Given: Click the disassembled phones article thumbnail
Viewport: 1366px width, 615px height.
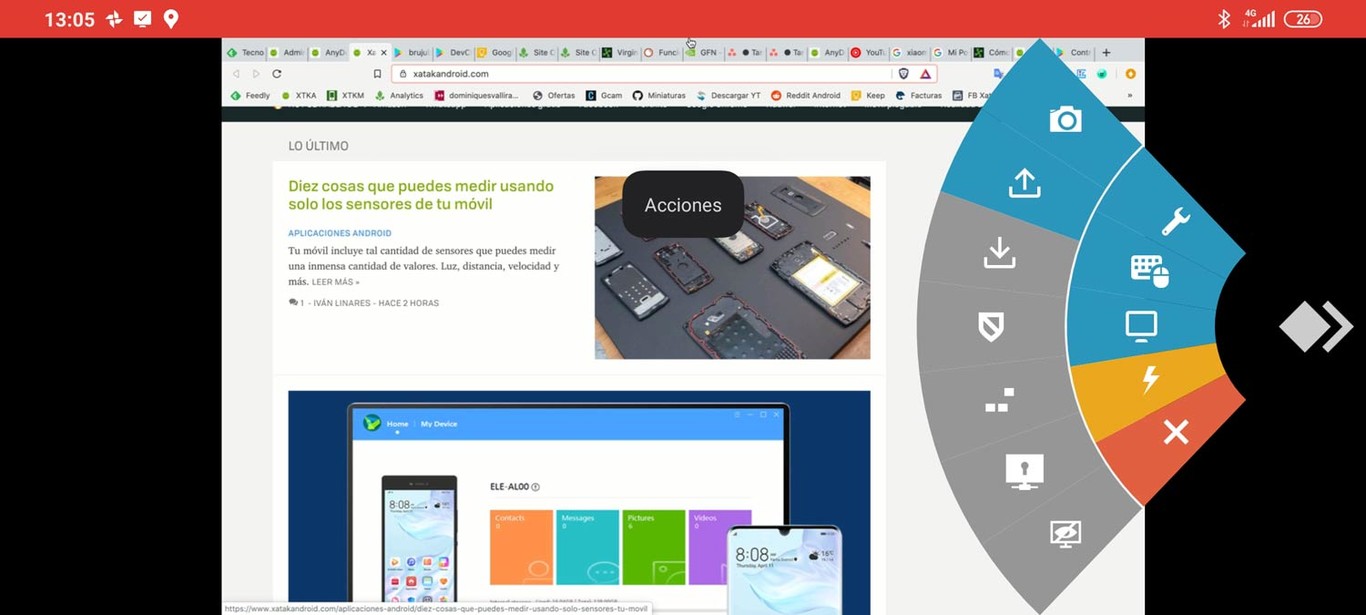Looking at the screenshot, I should pyautogui.click(x=732, y=268).
